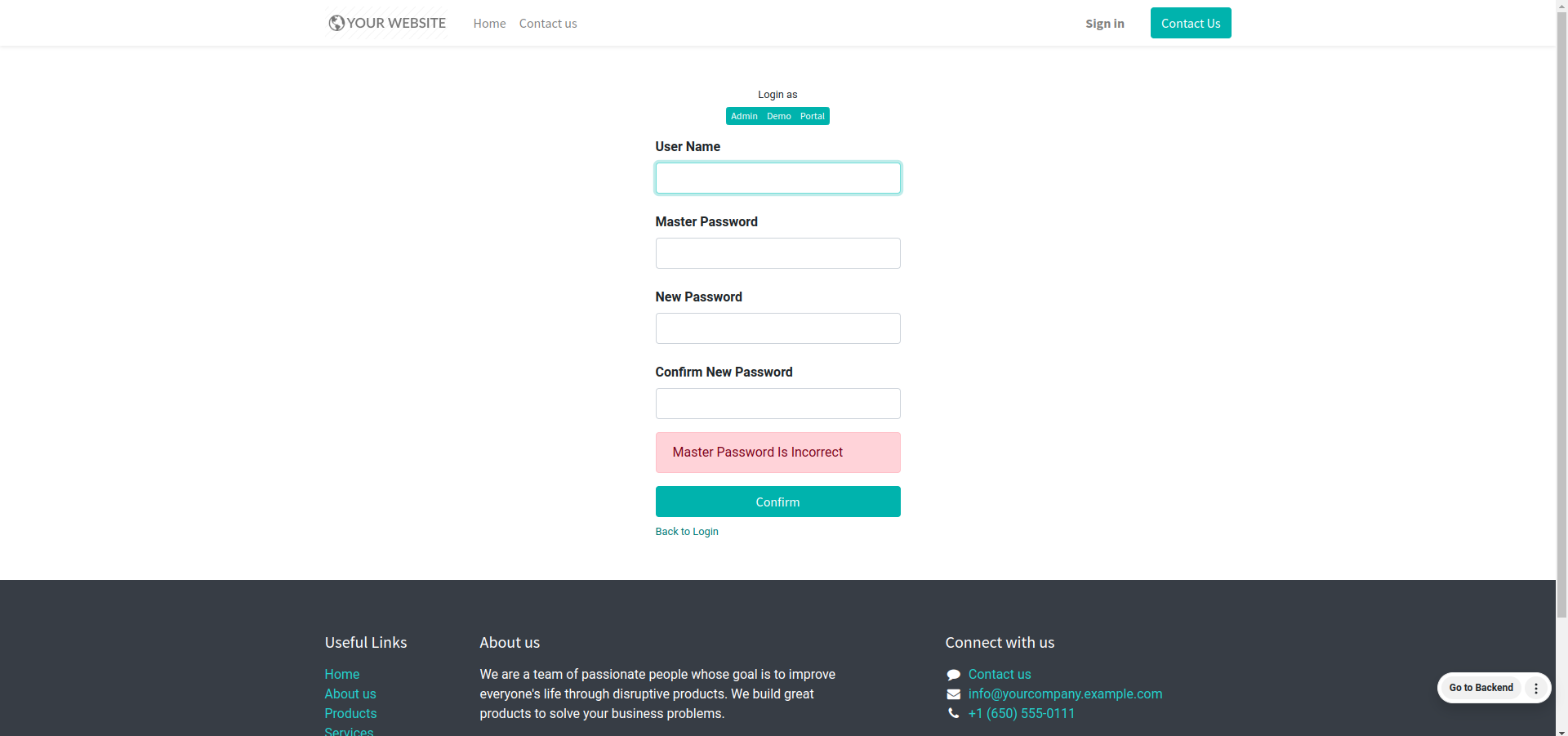The image size is (1568, 736).
Task: Click the New Password input field
Action: click(777, 328)
